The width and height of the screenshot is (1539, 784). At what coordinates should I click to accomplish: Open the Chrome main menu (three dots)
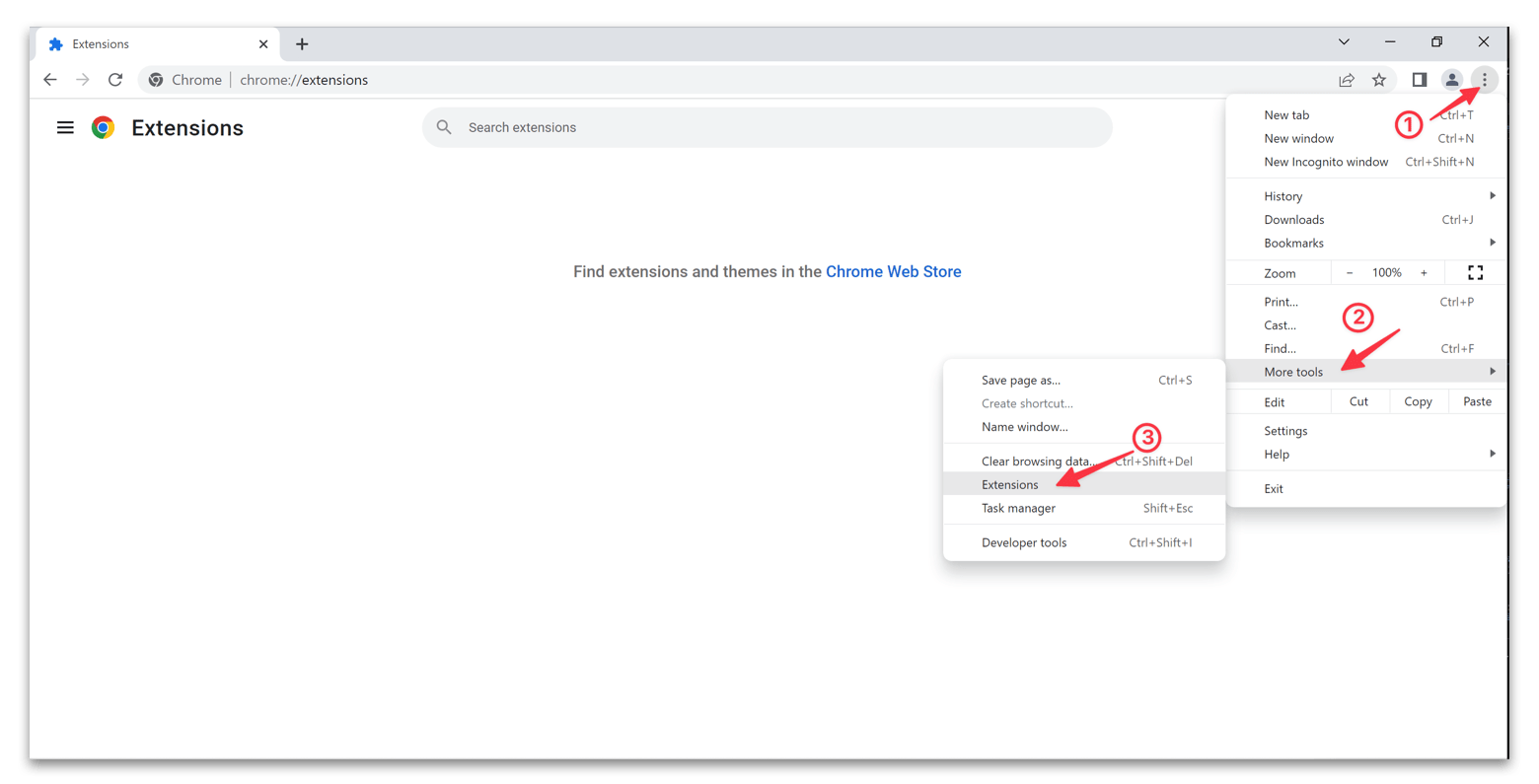coord(1484,80)
